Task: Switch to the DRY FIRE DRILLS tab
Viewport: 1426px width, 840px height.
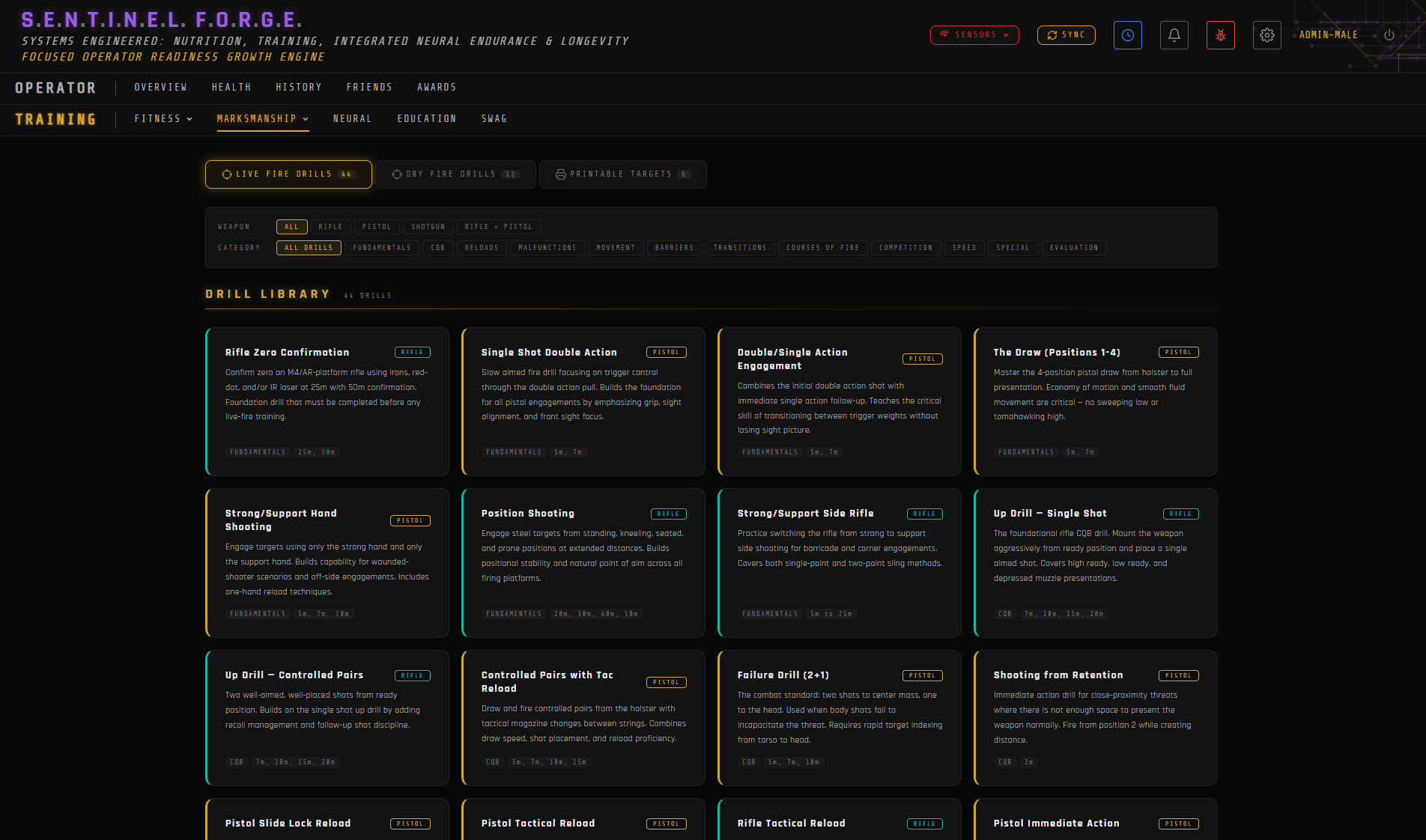Action: point(455,174)
